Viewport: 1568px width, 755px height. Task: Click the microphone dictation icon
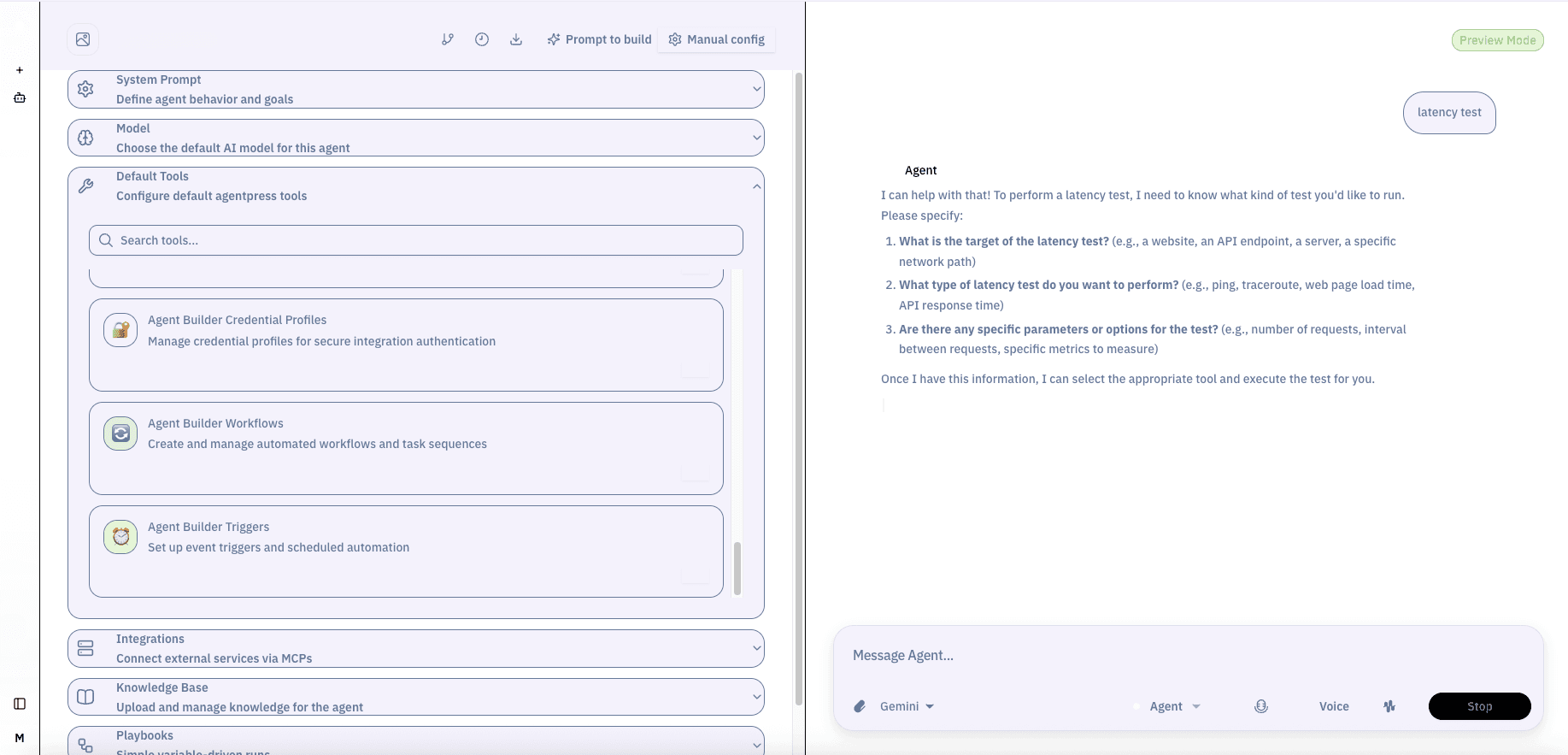click(x=1261, y=706)
